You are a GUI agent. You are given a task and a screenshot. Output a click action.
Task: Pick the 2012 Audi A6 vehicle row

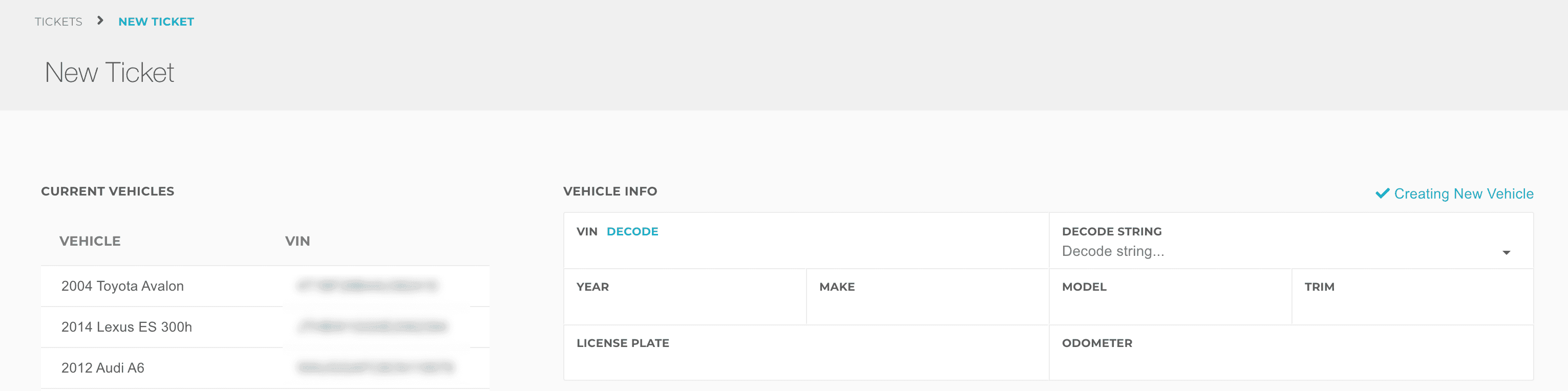103,368
